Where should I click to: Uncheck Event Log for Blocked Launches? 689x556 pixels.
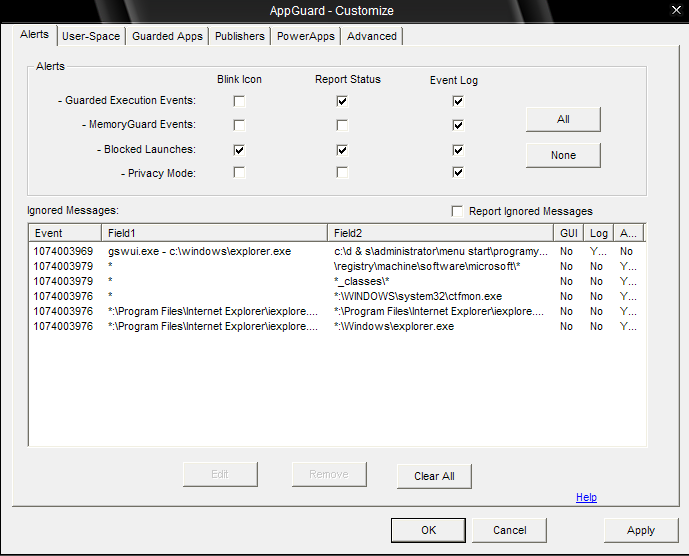click(458, 150)
